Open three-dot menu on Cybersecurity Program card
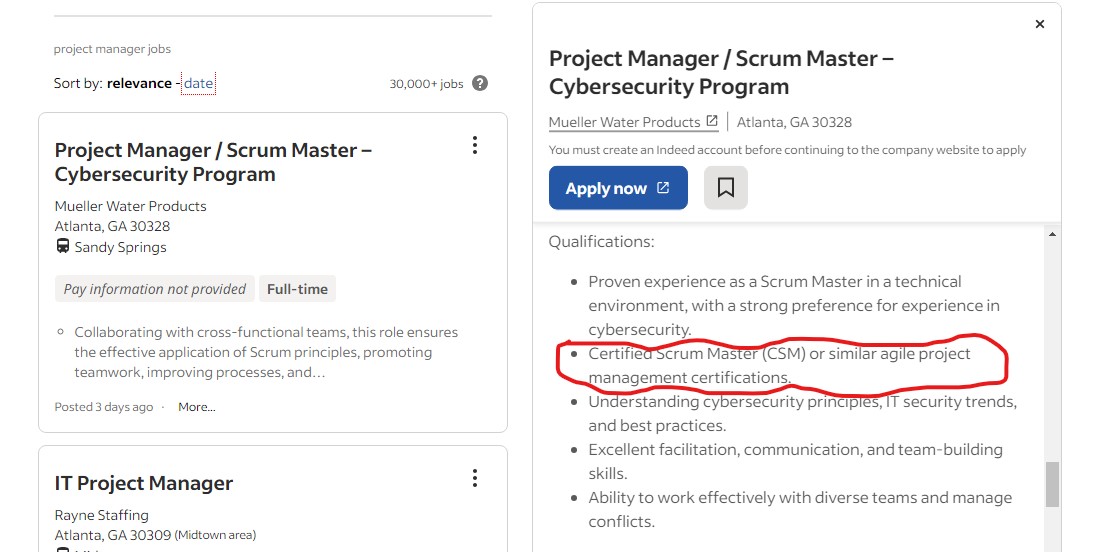This screenshot has width=1098, height=552. coord(475,145)
